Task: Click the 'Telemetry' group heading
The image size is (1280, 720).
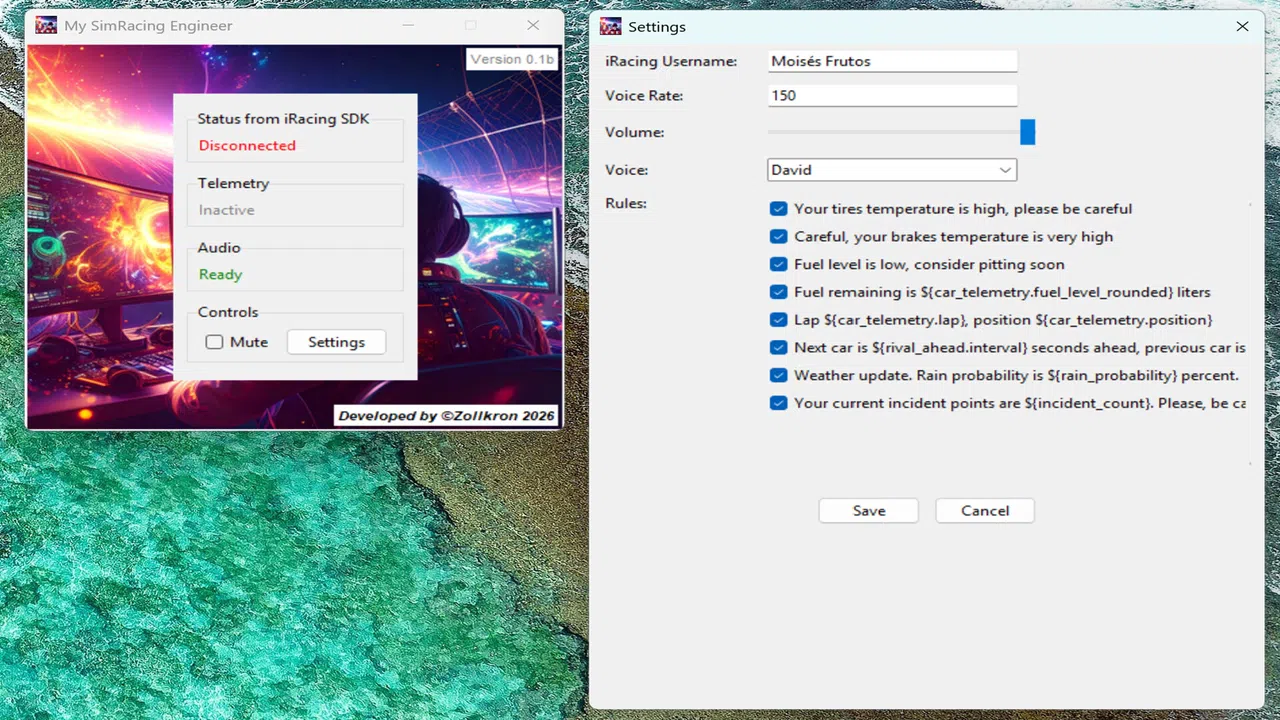Action: 233,184
